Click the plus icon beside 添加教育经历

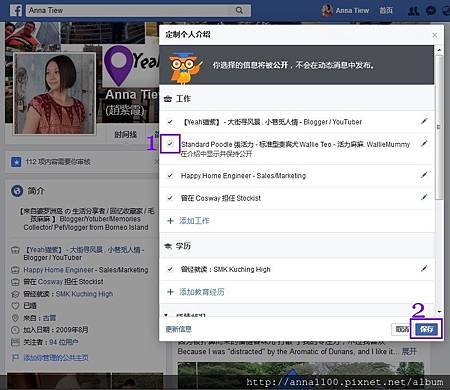170,292
